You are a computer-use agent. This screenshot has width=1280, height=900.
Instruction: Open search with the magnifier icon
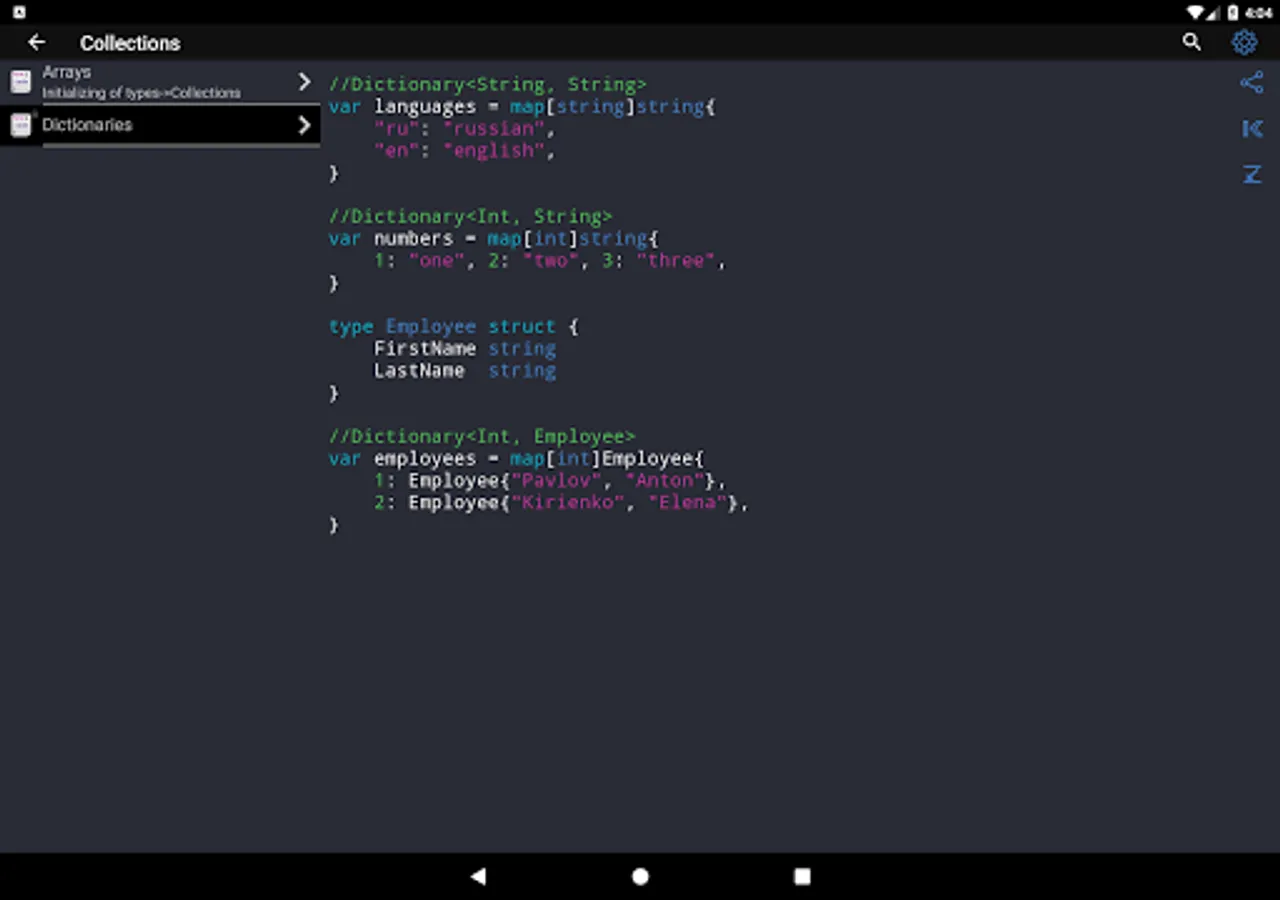(1192, 42)
